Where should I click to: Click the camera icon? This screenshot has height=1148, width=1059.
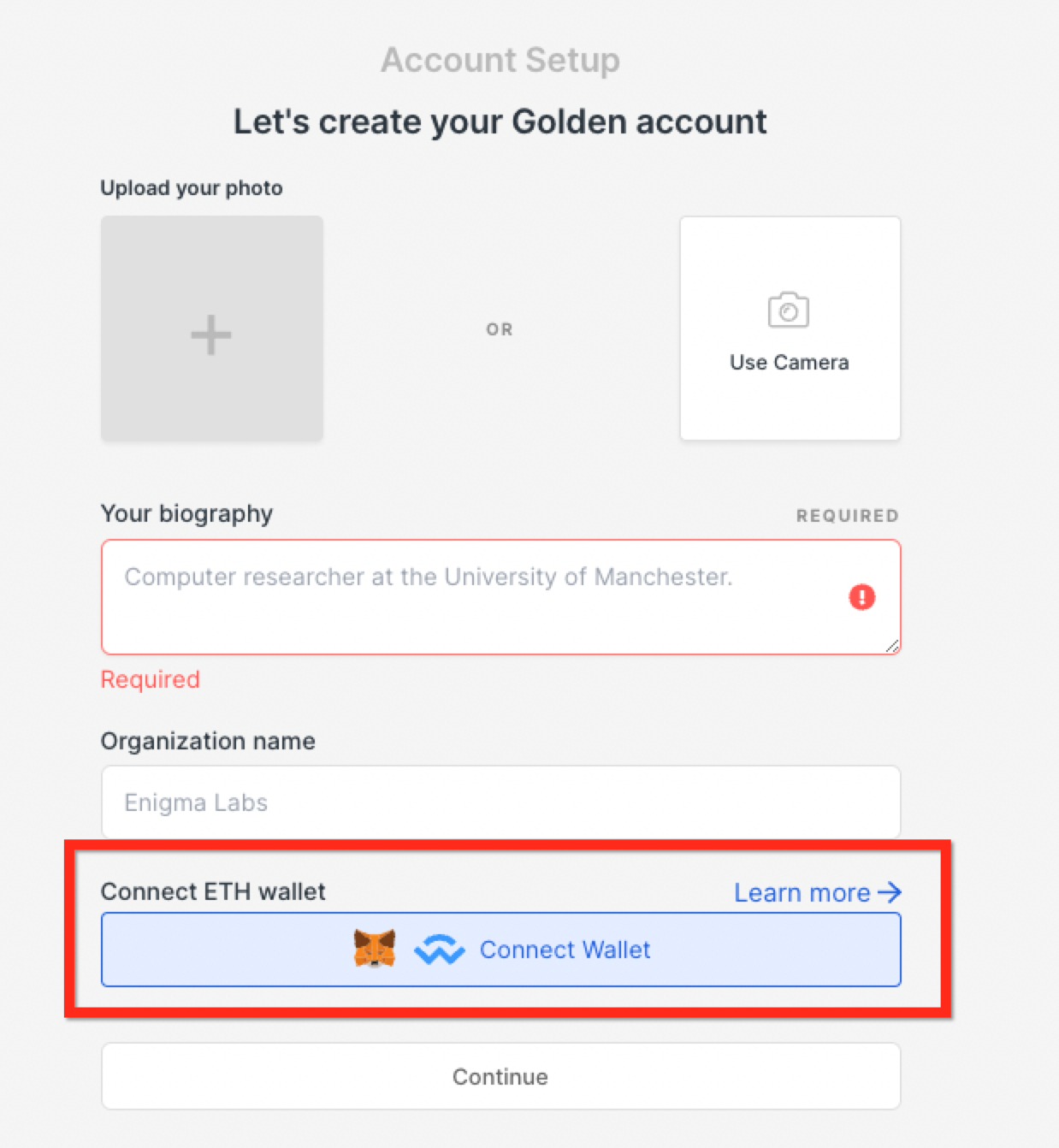click(x=789, y=310)
